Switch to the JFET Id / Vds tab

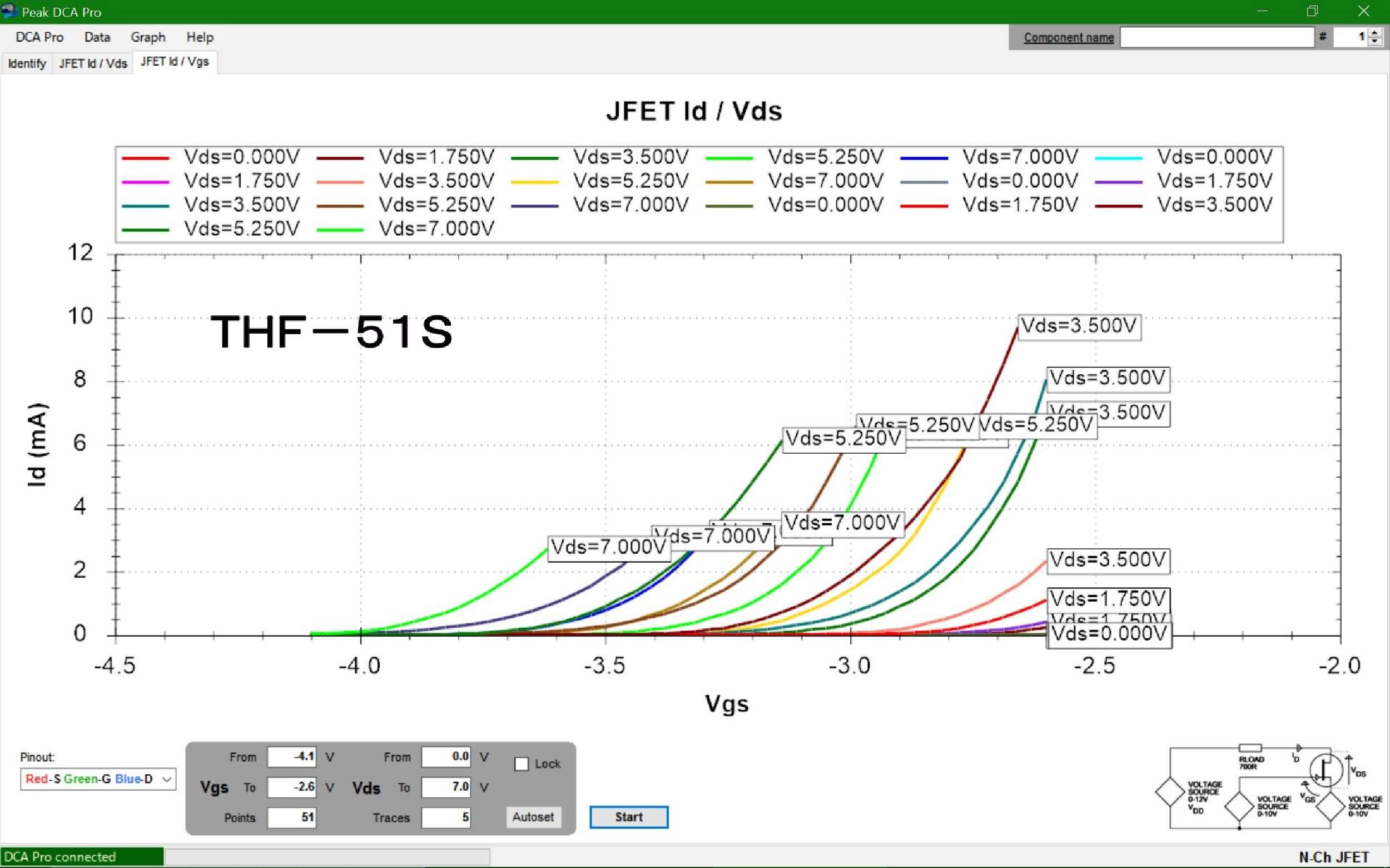[x=92, y=63]
